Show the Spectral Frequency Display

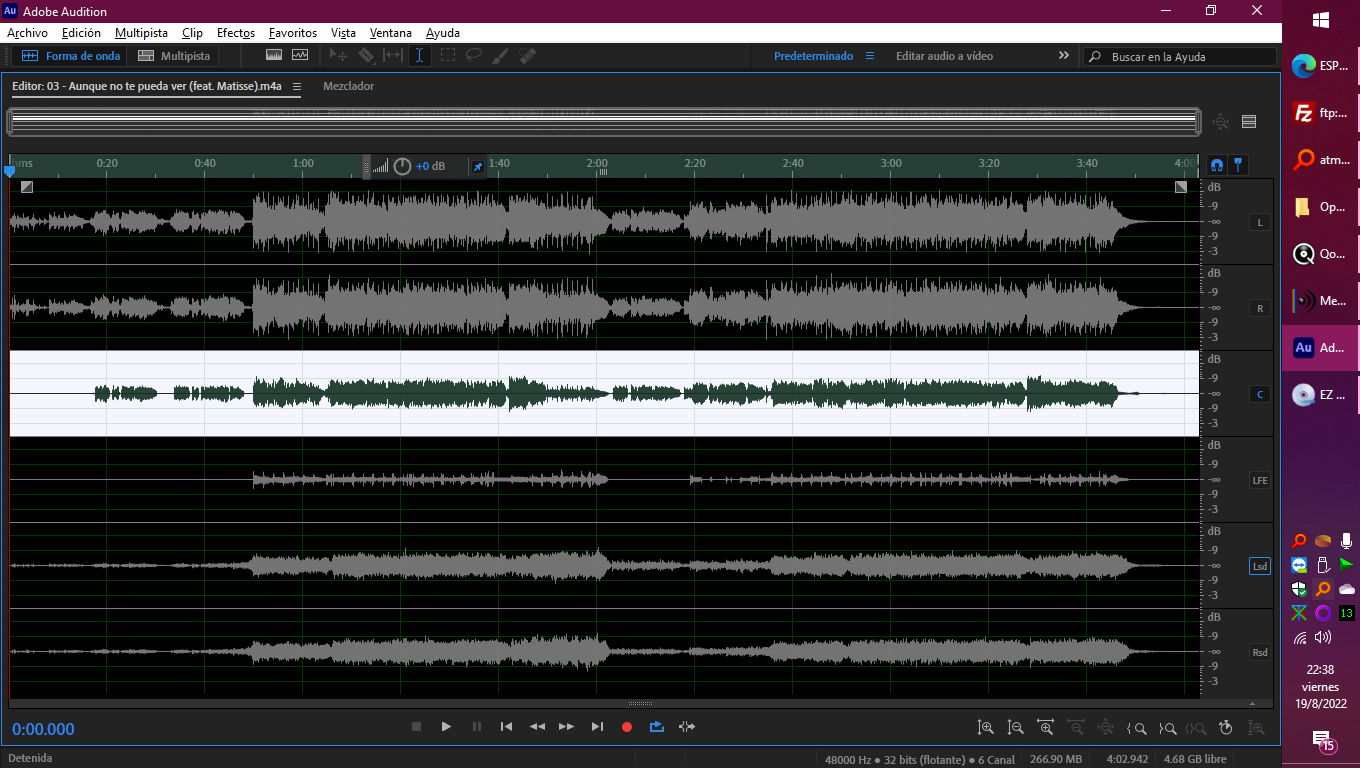[274, 56]
